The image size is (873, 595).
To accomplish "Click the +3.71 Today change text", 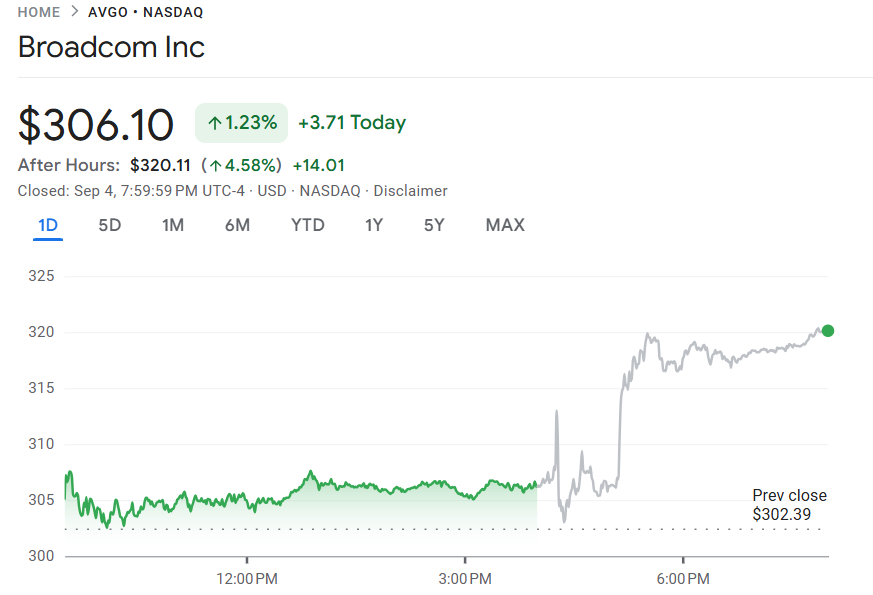I will 352,123.
